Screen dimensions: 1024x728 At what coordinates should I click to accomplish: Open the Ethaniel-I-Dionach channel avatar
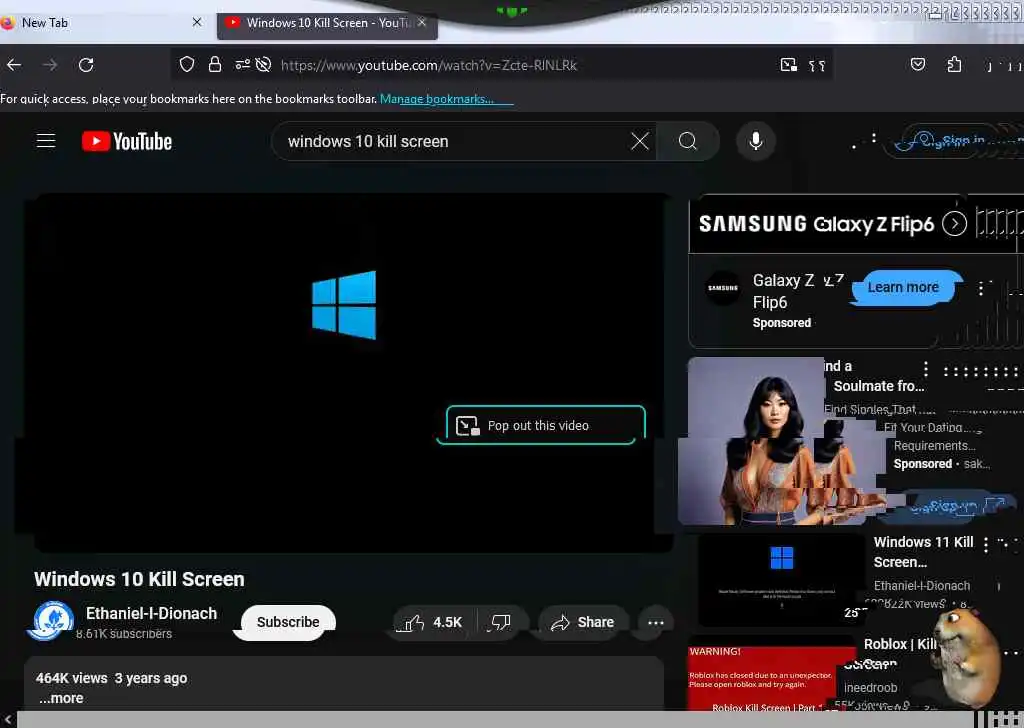(53, 620)
